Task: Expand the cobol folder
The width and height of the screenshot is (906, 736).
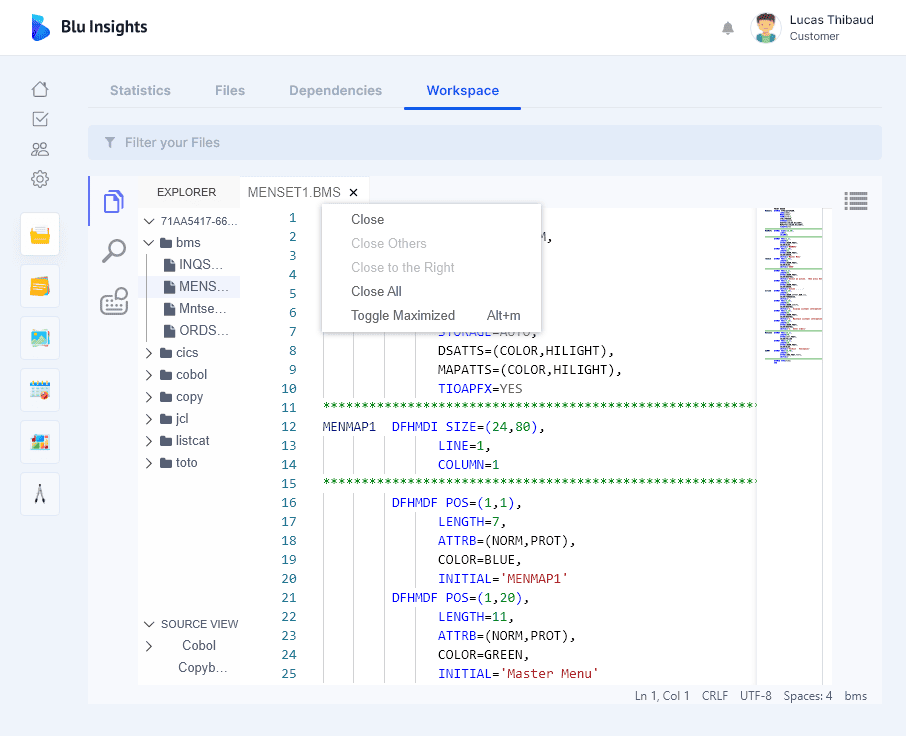Action: click(x=149, y=375)
